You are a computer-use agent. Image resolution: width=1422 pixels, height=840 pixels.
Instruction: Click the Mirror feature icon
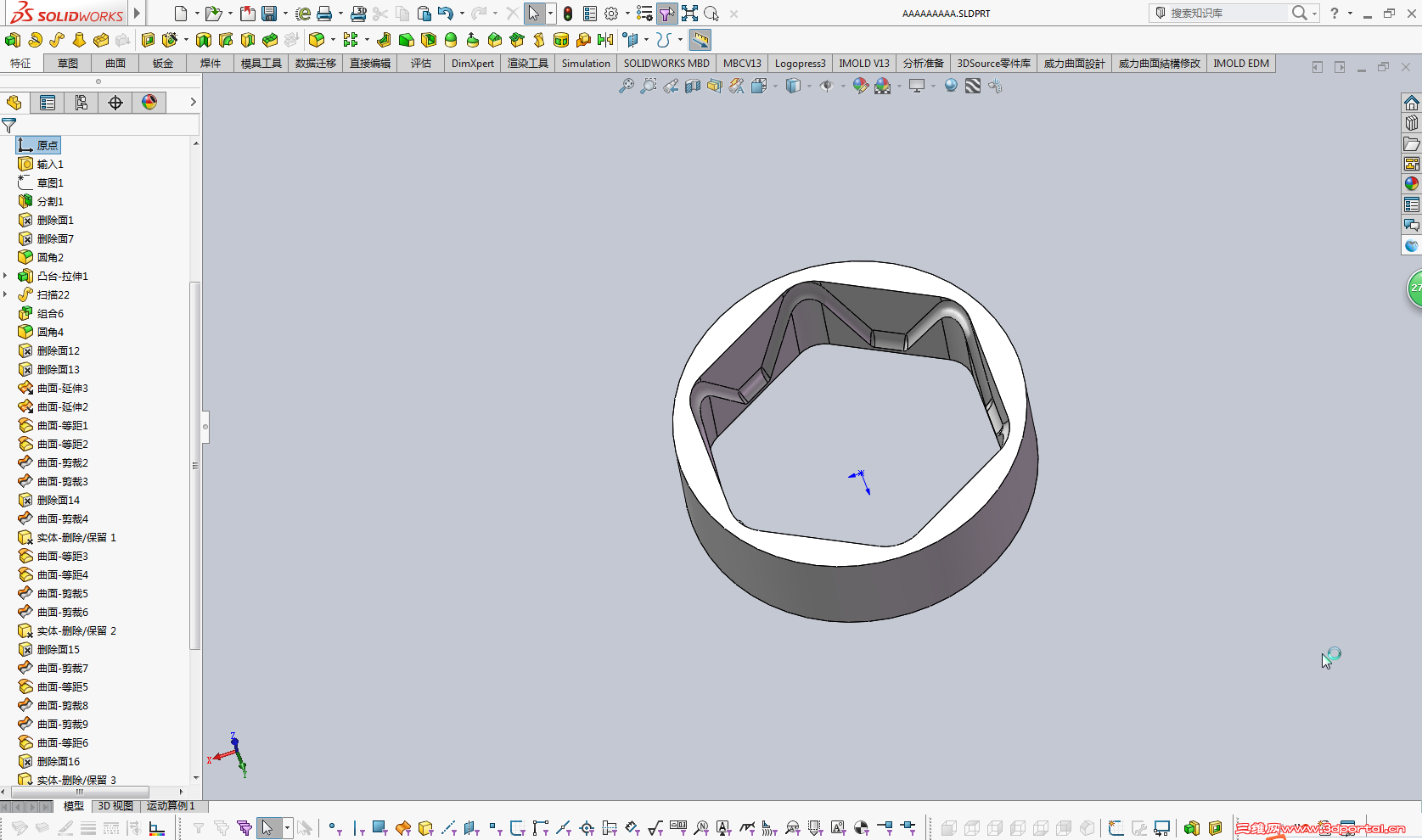605,40
